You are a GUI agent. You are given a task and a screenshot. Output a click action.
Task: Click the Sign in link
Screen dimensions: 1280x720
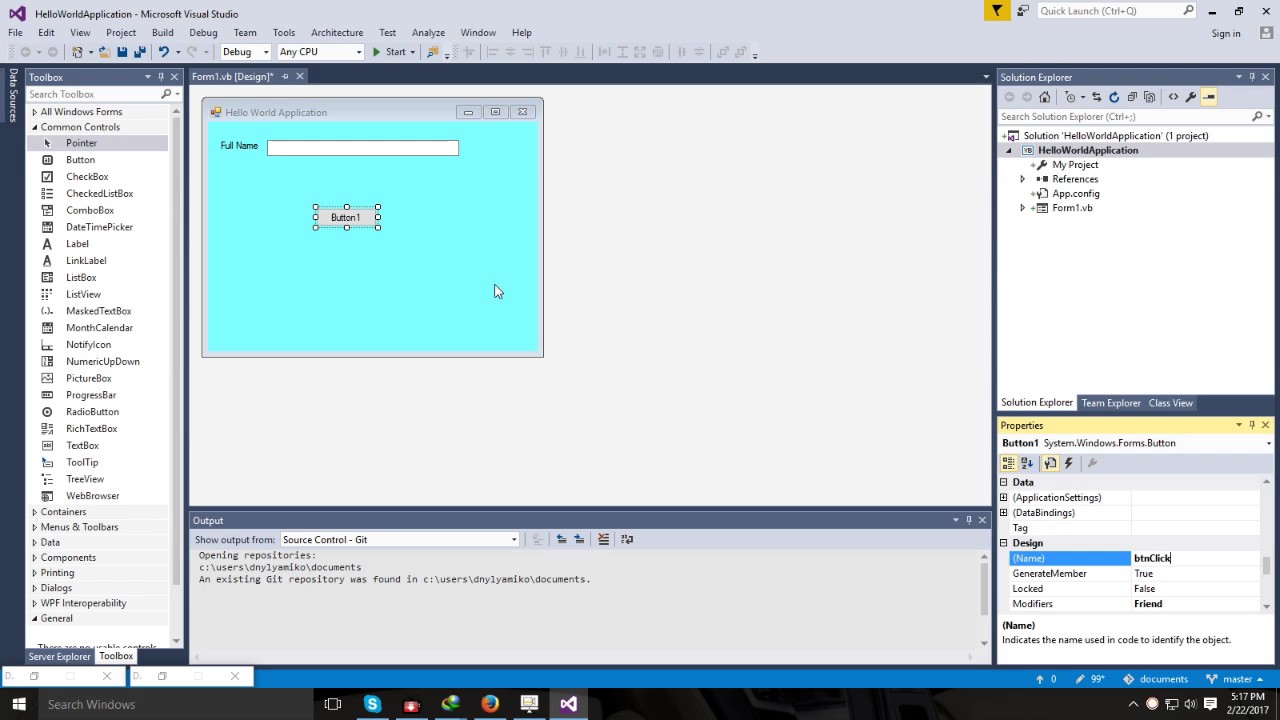(x=1226, y=34)
